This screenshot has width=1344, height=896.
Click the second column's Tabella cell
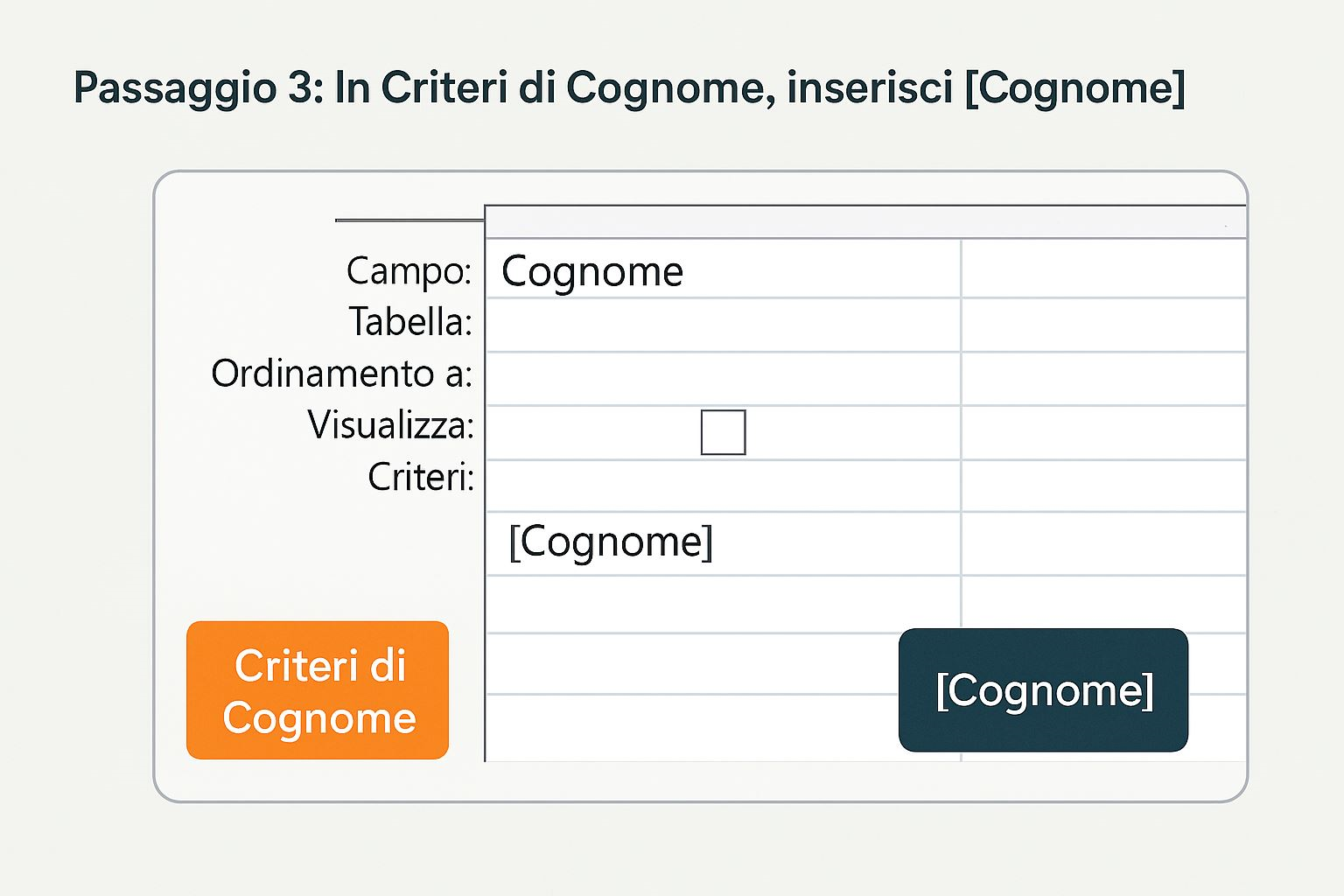[1102, 325]
